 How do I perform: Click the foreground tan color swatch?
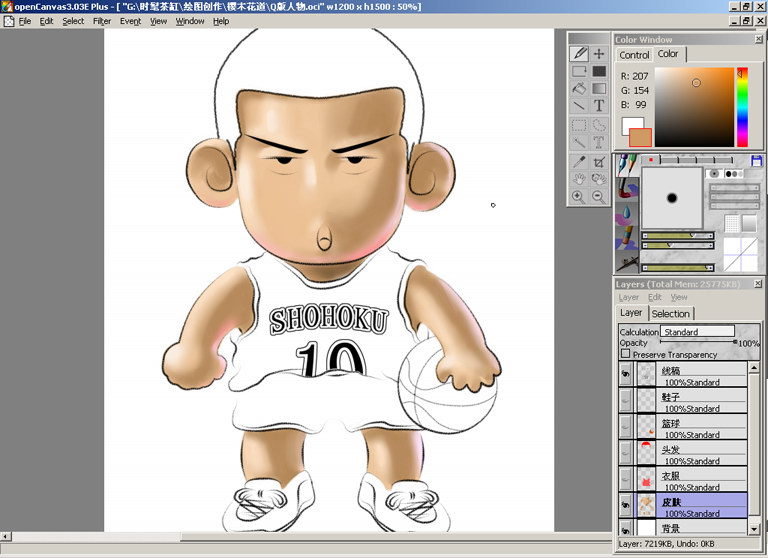coord(640,137)
